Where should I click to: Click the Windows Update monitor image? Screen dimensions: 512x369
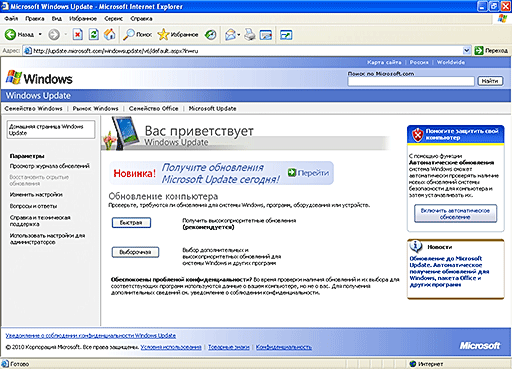click(x=125, y=133)
